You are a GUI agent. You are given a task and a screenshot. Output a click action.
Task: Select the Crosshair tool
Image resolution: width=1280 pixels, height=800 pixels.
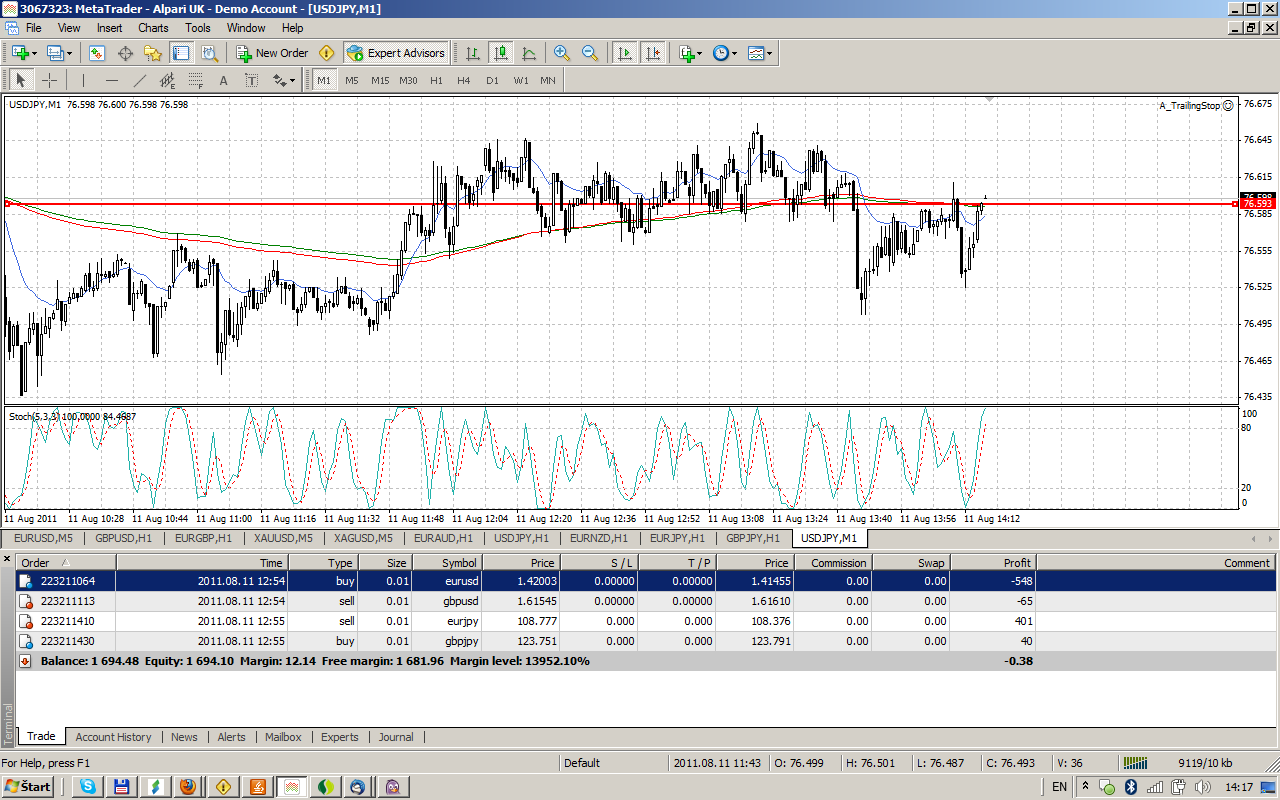(49, 80)
